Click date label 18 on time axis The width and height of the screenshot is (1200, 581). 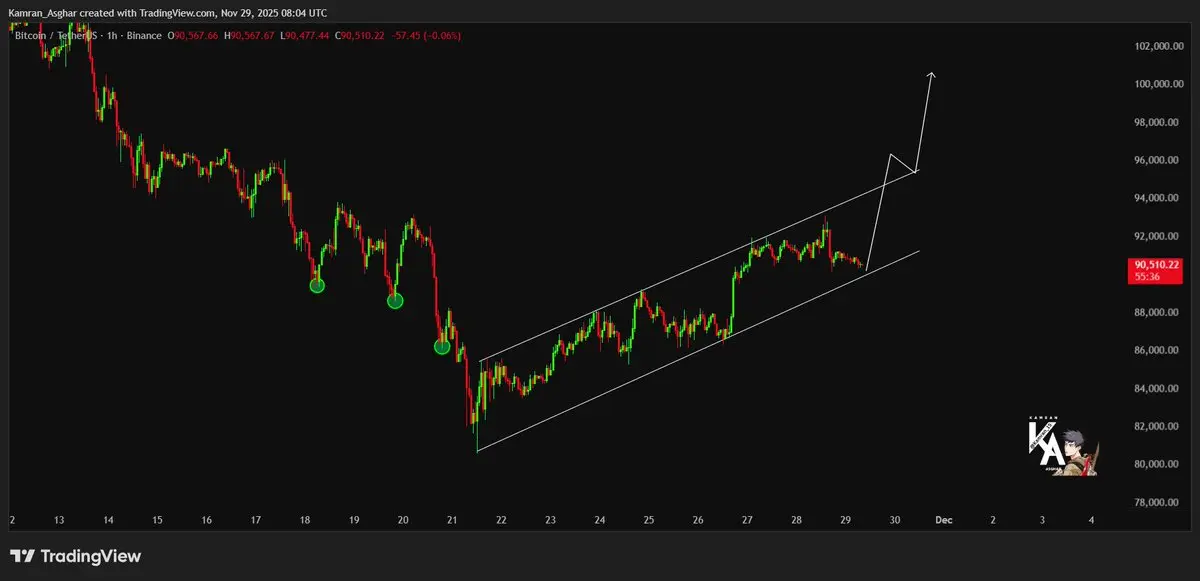305,521
